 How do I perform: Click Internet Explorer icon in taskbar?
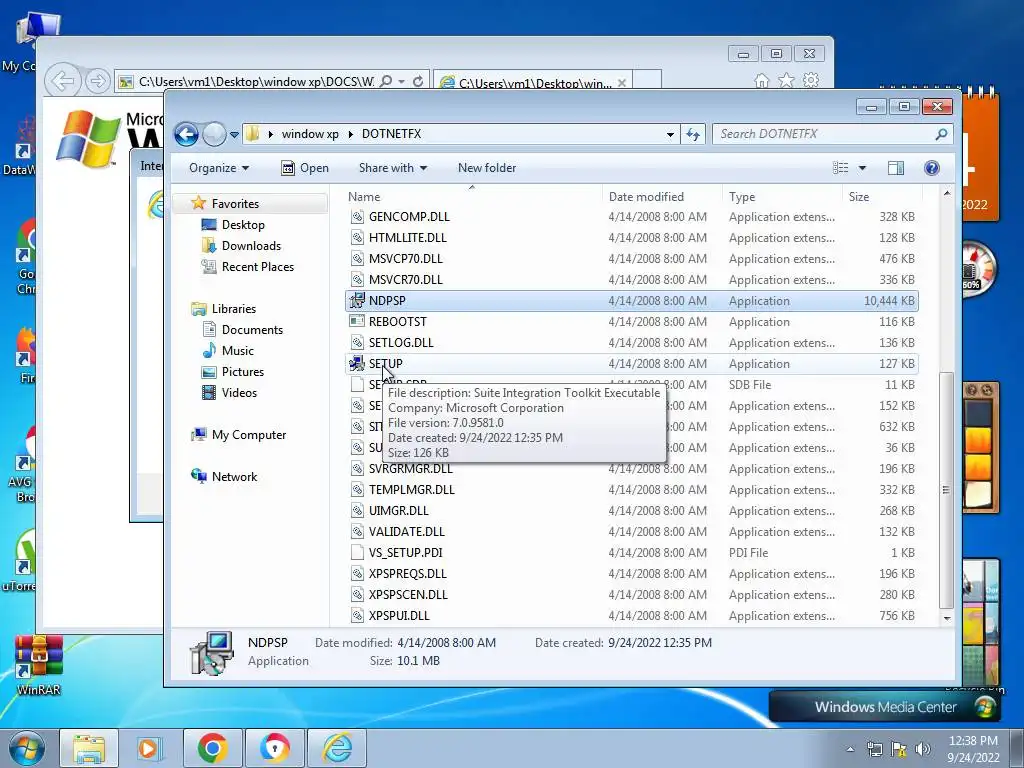coord(338,748)
